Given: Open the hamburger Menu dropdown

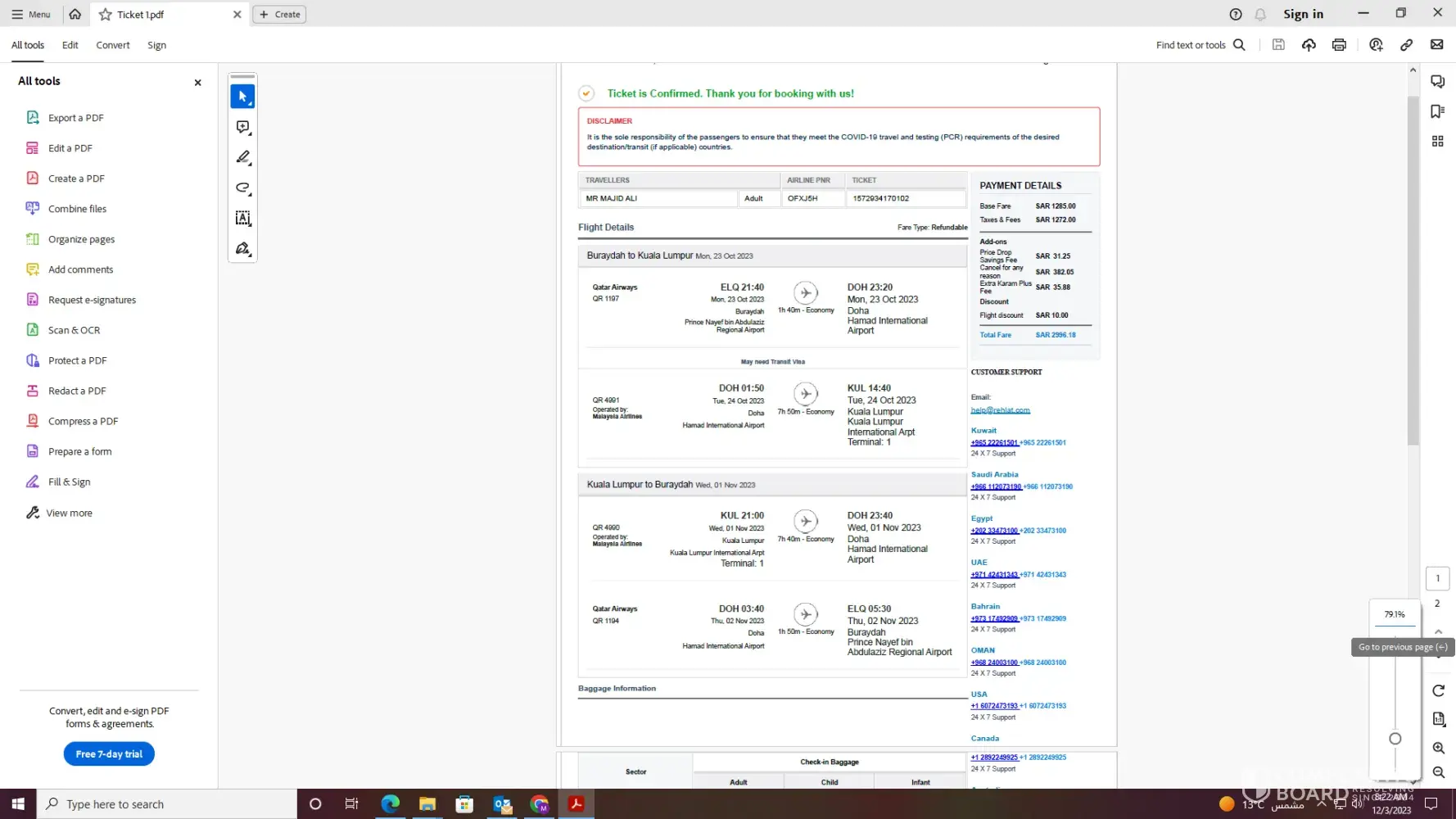Looking at the screenshot, I should [31, 15].
